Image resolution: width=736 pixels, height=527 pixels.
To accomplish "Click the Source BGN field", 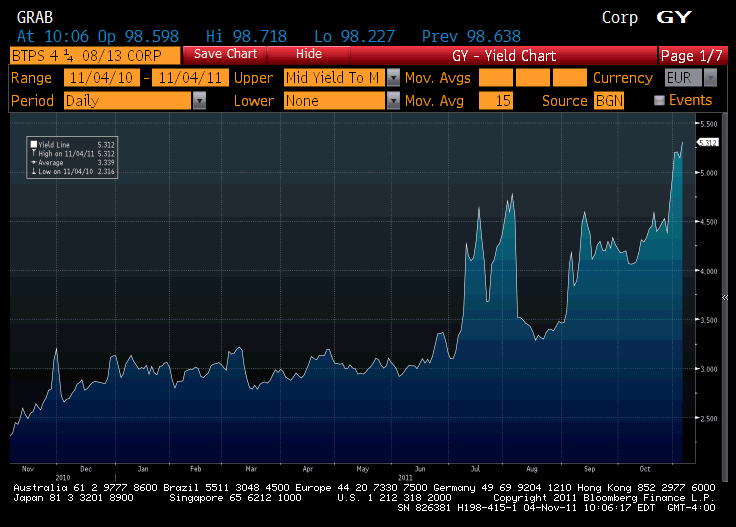I will pyautogui.click(x=609, y=100).
